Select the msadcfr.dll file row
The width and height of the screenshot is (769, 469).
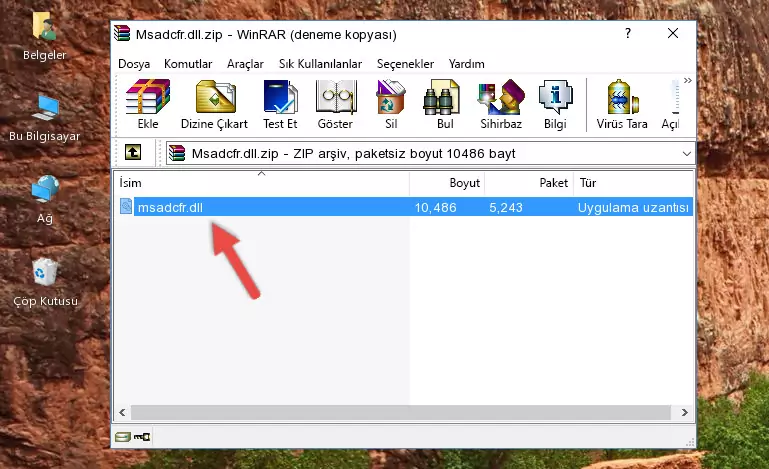pos(405,207)
